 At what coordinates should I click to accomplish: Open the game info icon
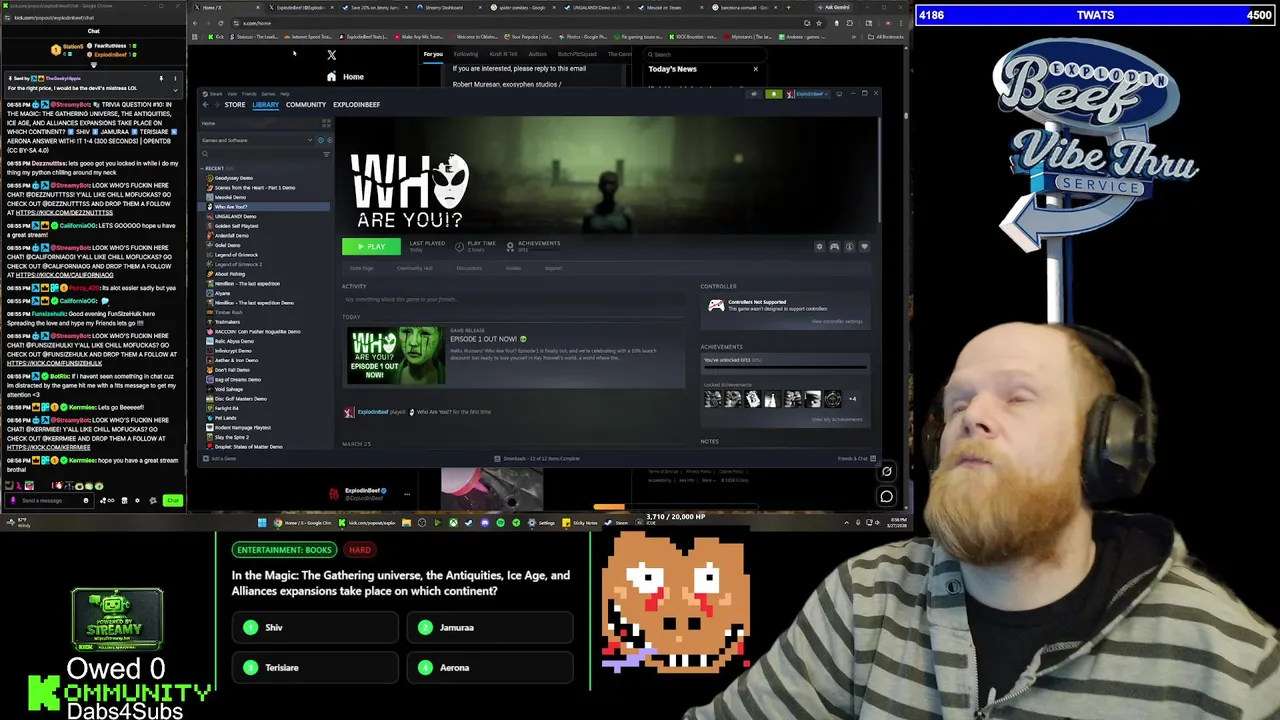click(849, 247)
